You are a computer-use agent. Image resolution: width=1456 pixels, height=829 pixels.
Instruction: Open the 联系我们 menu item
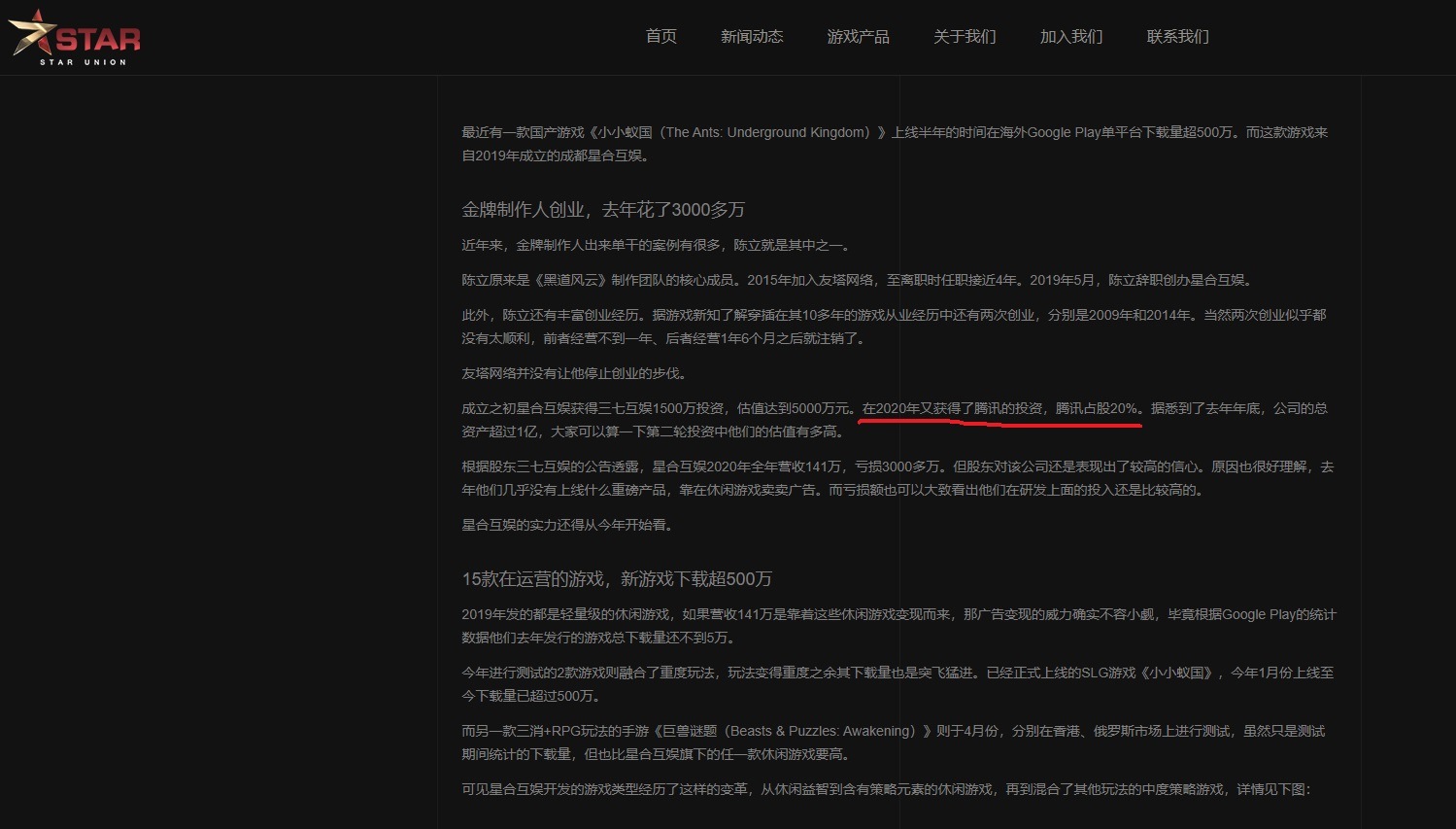tap(1178, 36)
